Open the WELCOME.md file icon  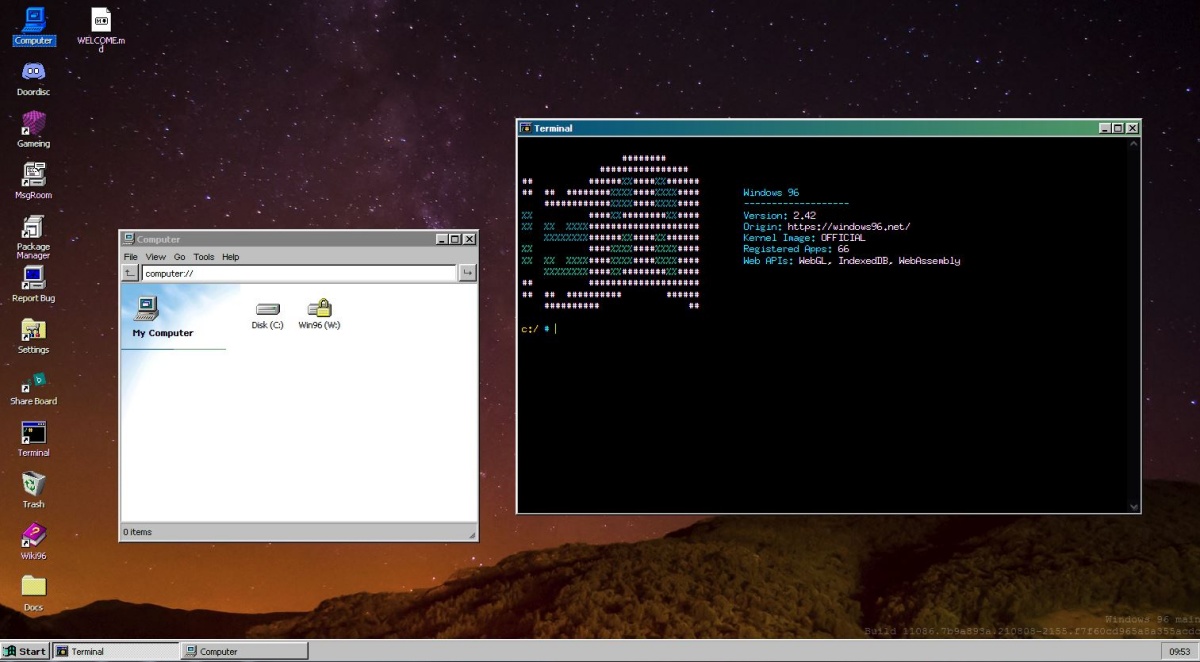point(101,29)
